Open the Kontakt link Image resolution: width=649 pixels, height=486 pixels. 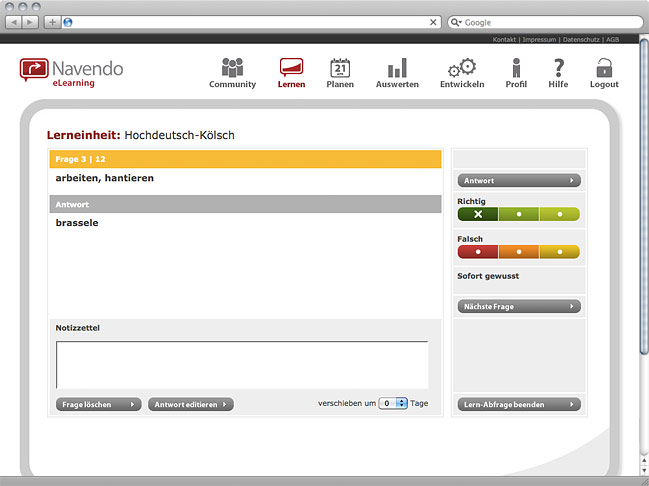[x=504, y=40]
